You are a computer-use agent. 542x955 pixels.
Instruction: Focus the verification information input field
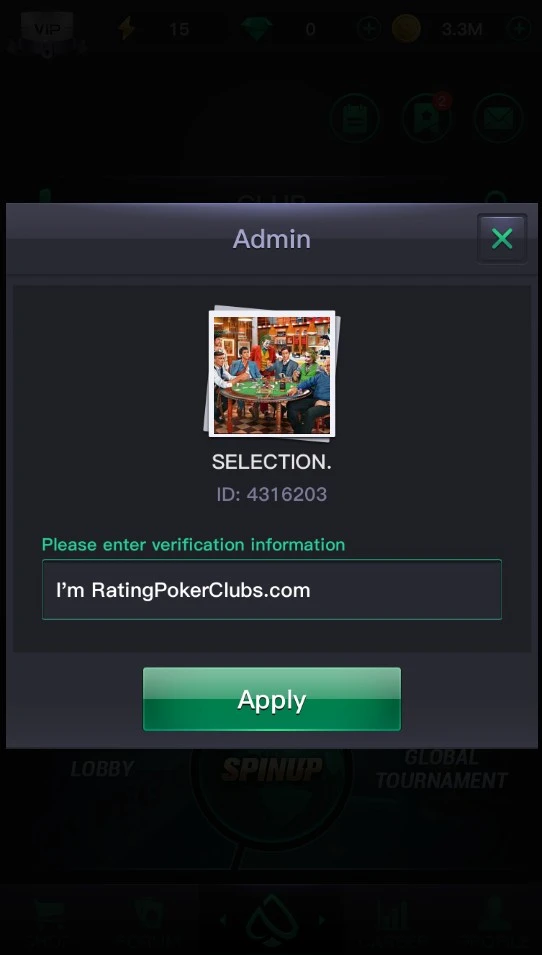coord(272,590)
